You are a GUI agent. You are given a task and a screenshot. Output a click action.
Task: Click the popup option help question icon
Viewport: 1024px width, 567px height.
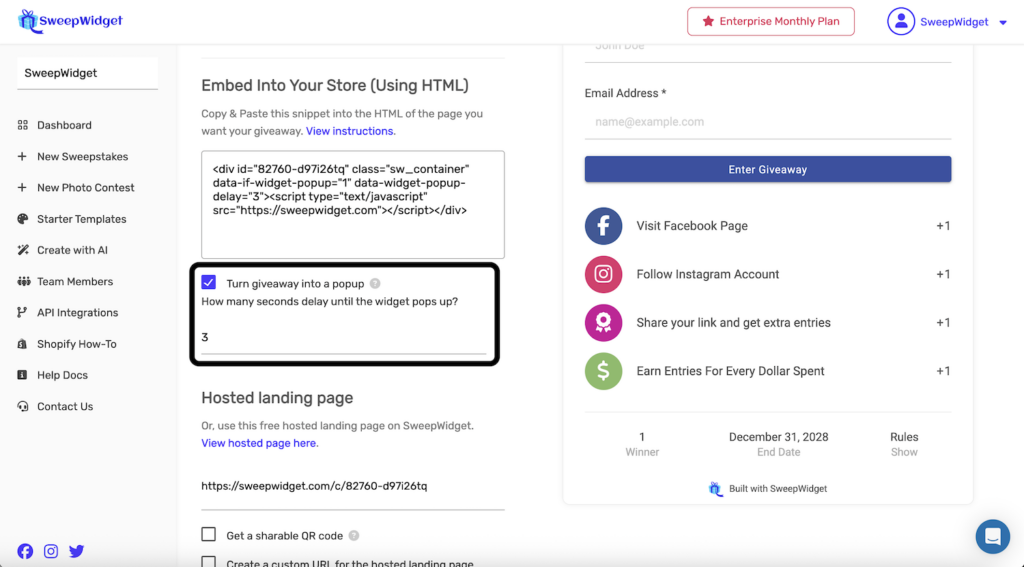point(375,284)
